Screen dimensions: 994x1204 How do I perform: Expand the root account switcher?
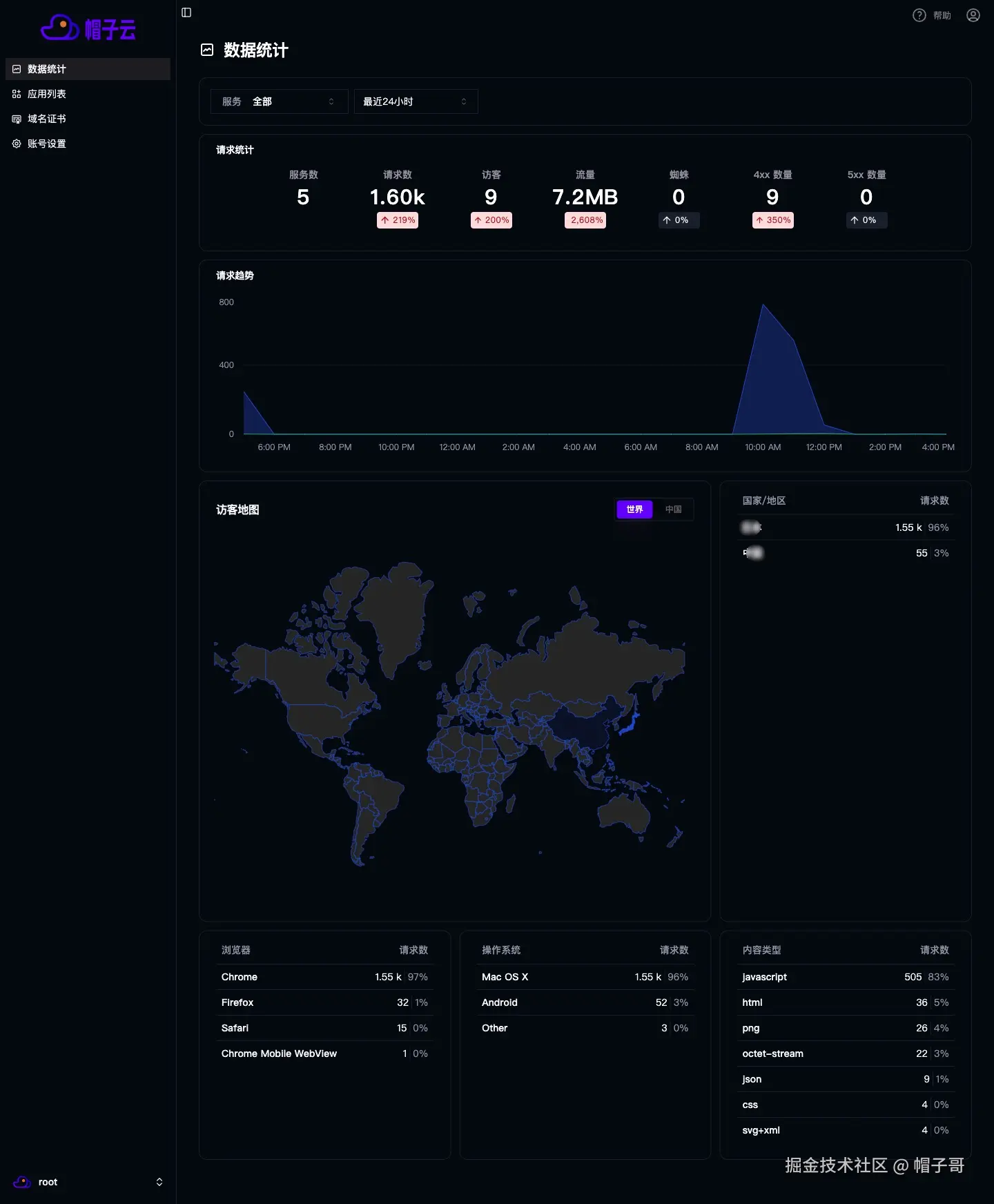(159, 1182)
